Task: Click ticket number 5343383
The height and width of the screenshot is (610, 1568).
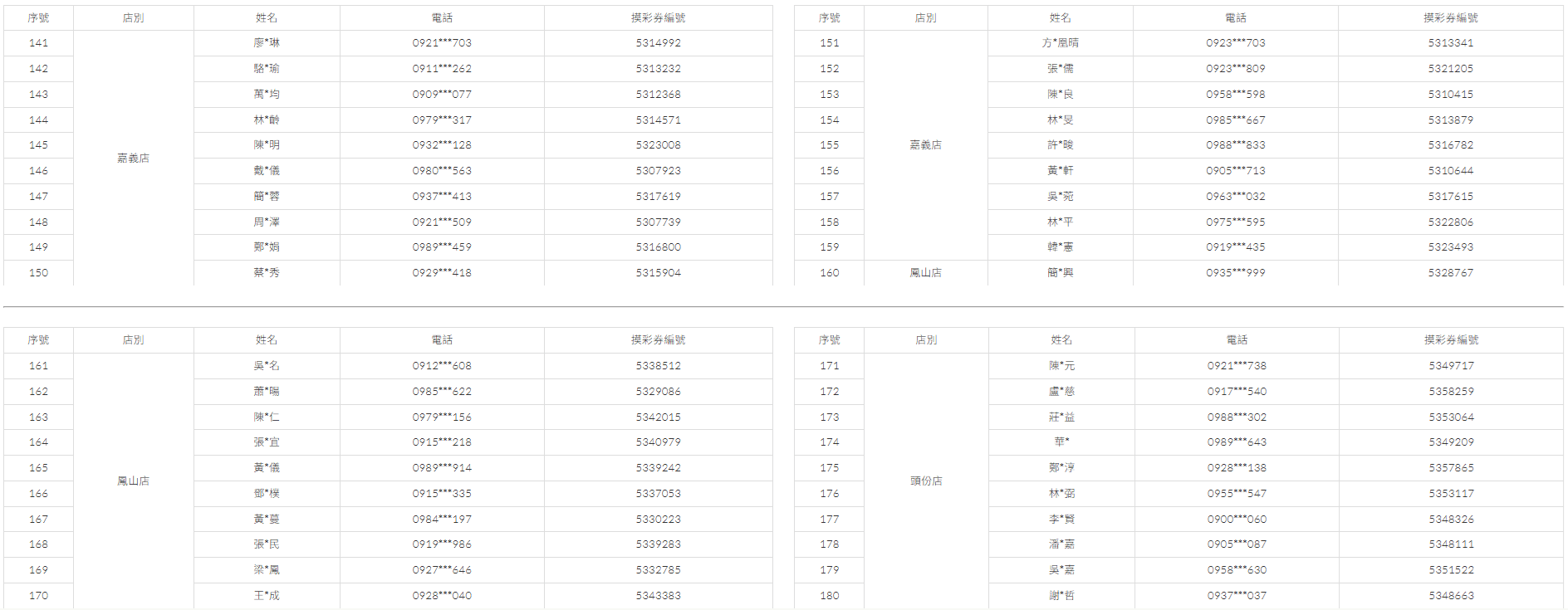Action: [x=658, y=596]
